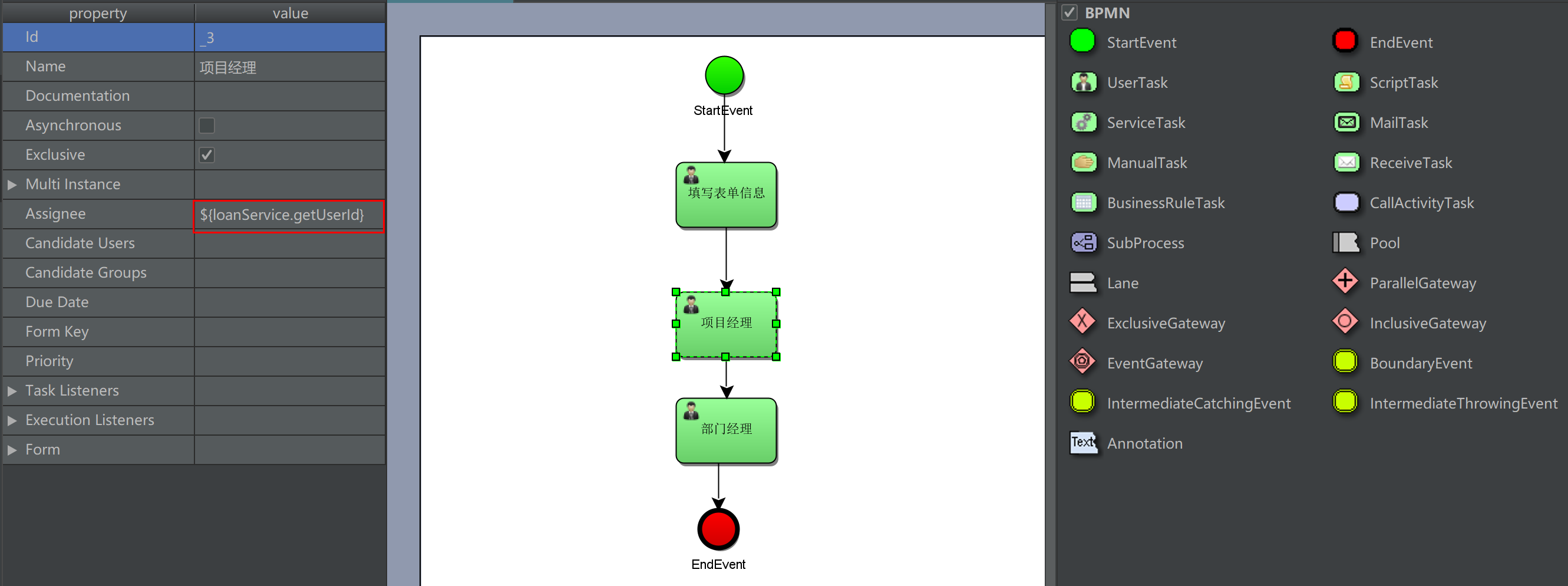This screenshot has width=1568, height=586.
Task: Uncheck the Exclusive checkbox
Action: coord(207,154)
